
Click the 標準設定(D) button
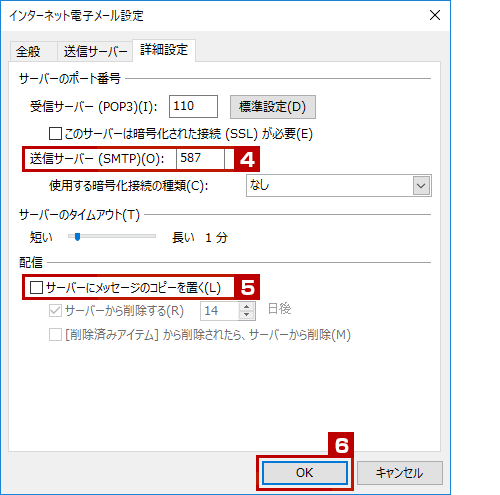(273, 107)
